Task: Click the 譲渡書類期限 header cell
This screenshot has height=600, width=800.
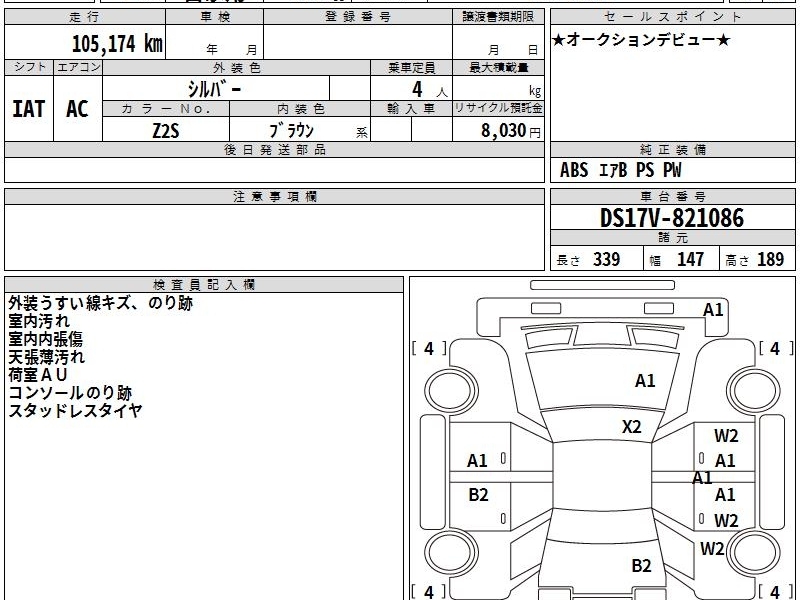Action: point(498,17)
